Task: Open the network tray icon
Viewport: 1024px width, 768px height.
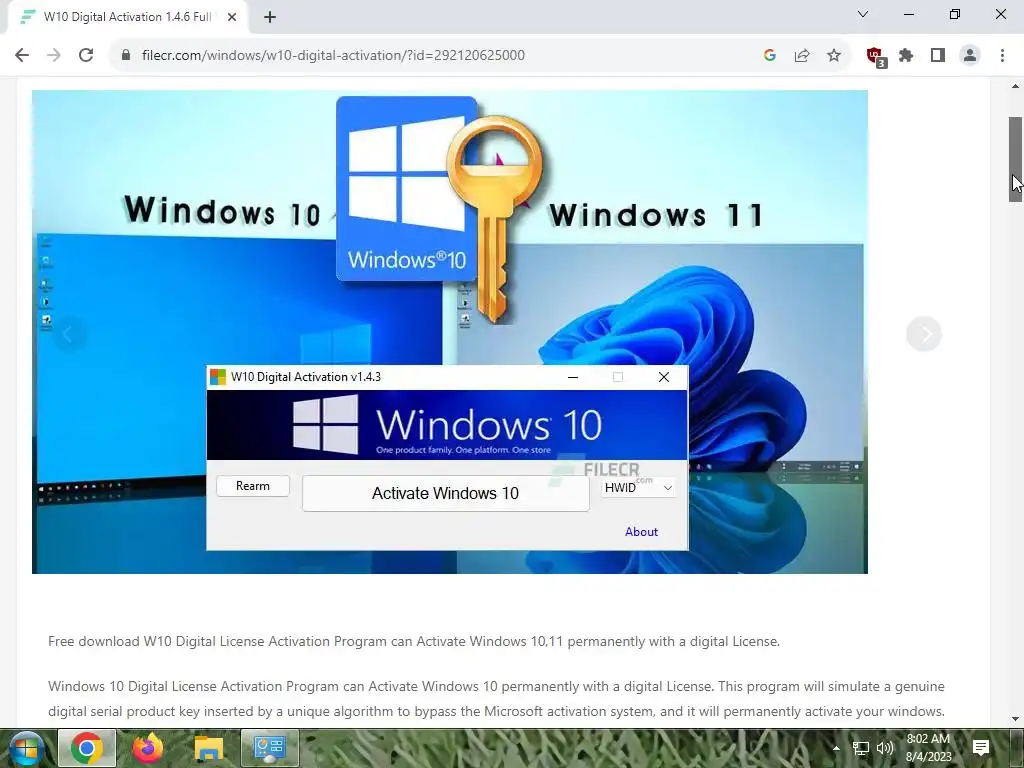Action: (x=861, y=748)
